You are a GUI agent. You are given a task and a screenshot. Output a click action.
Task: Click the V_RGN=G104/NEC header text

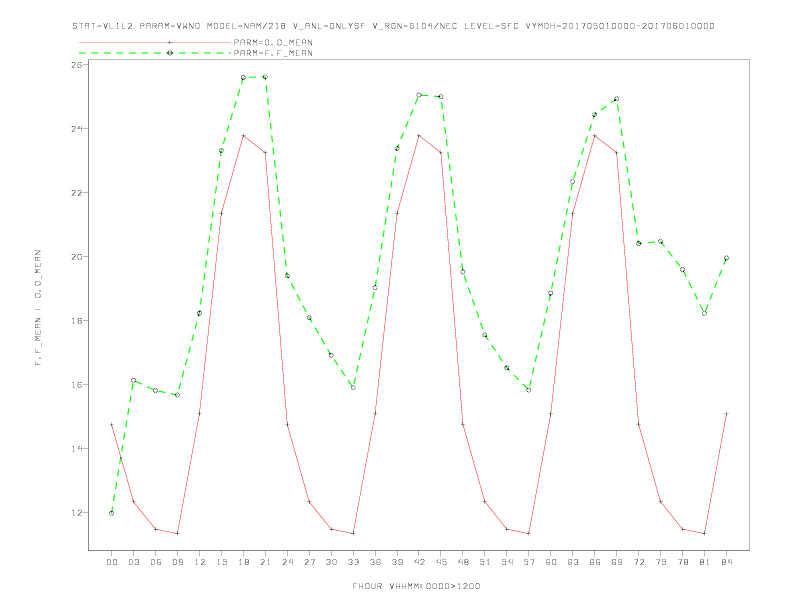pos(415,26)
